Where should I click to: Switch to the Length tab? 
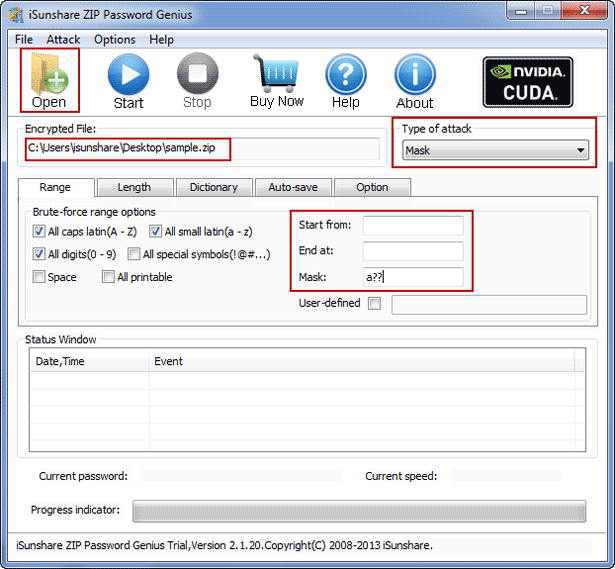(x=135, y=187)
